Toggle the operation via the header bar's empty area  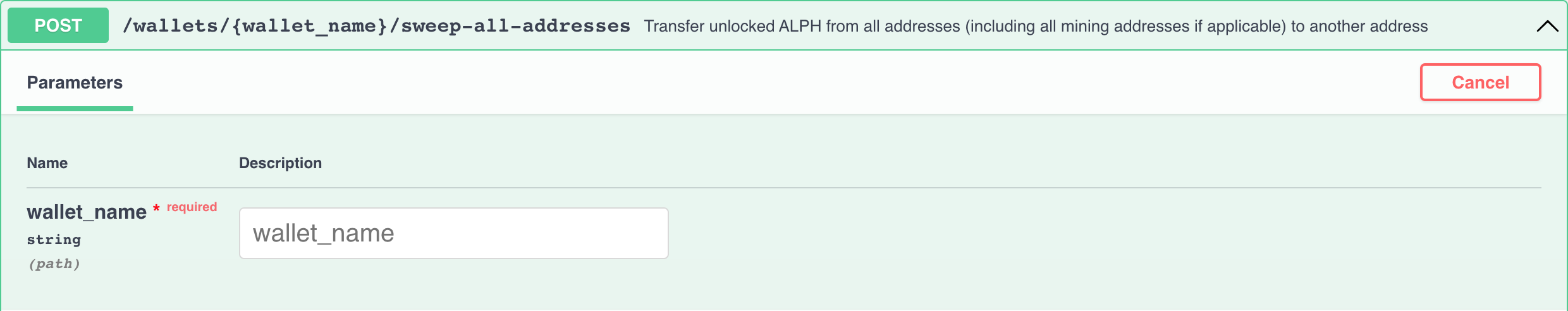1479,26
